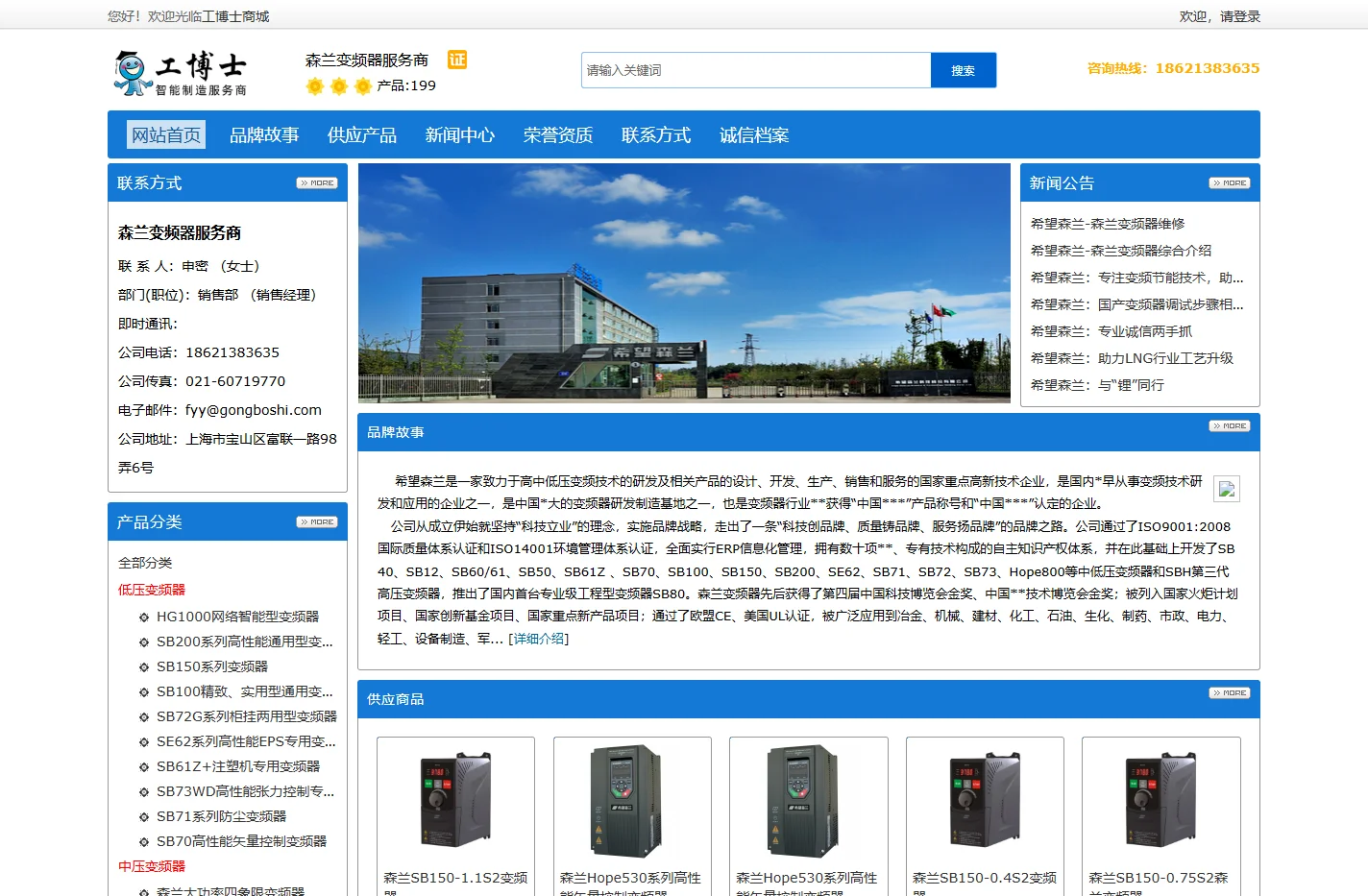Screen dimensions: 1368x896
Task: Open SB150-1.1S2 product thumbnail
Action: (x=455, y=801)
